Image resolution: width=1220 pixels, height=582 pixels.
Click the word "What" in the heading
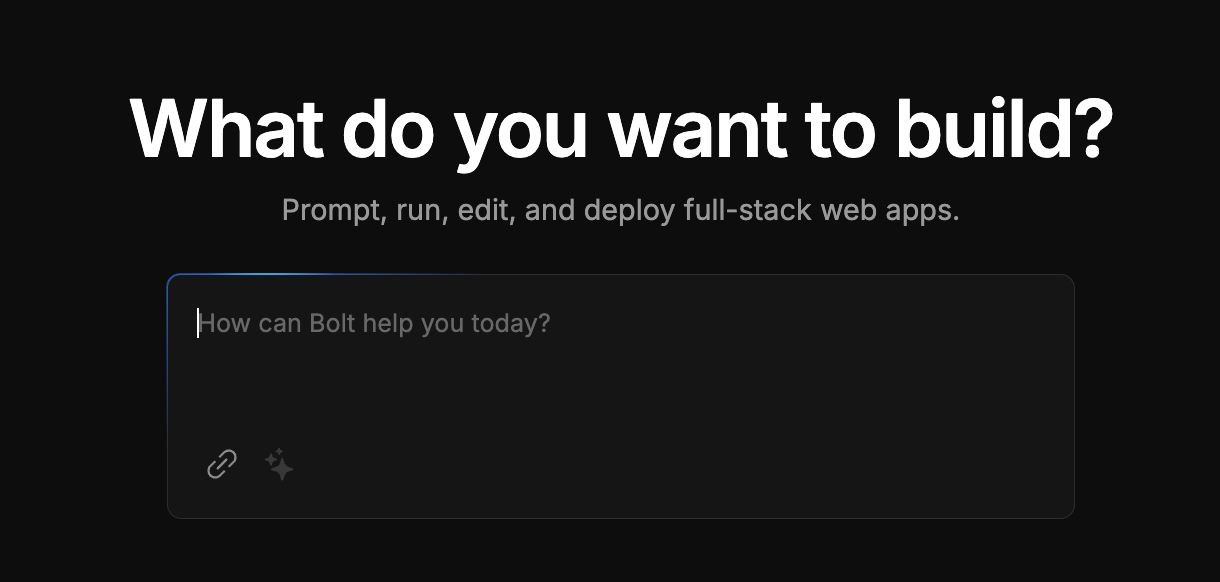tap(226, 129)
